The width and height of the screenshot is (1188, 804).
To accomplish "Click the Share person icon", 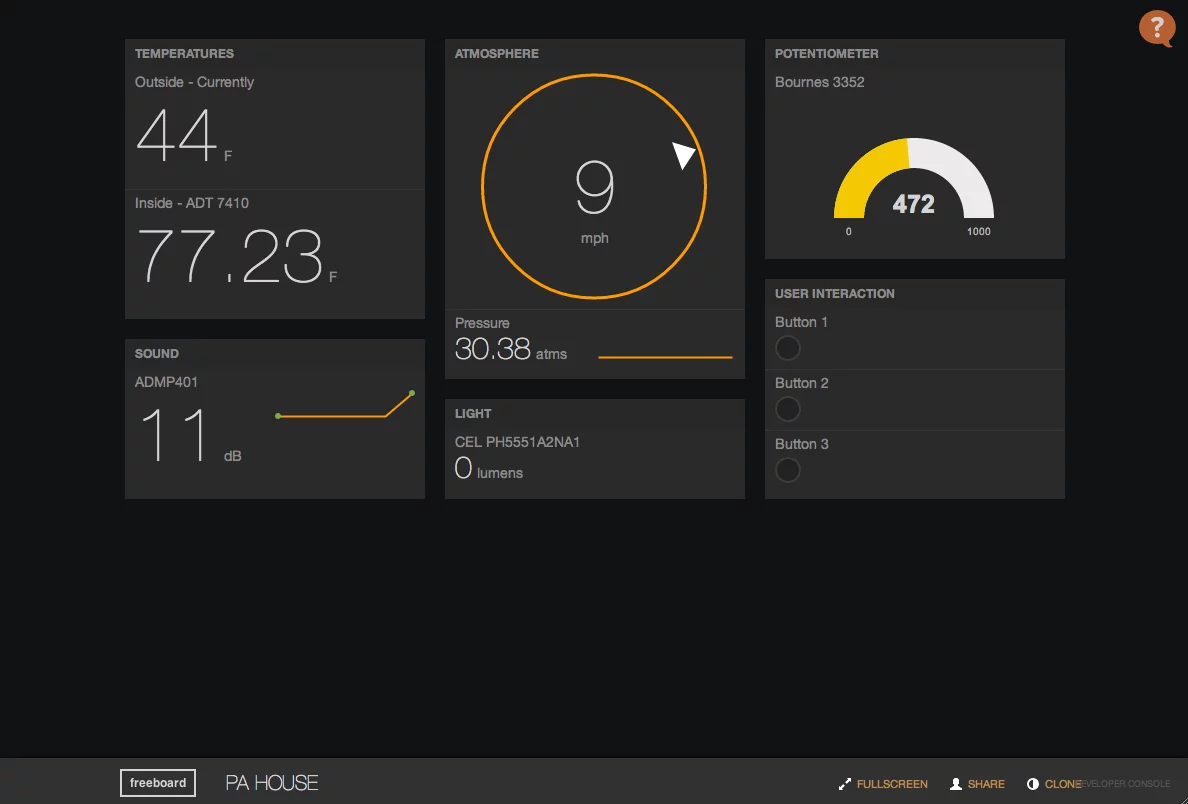I will [955, 784].
